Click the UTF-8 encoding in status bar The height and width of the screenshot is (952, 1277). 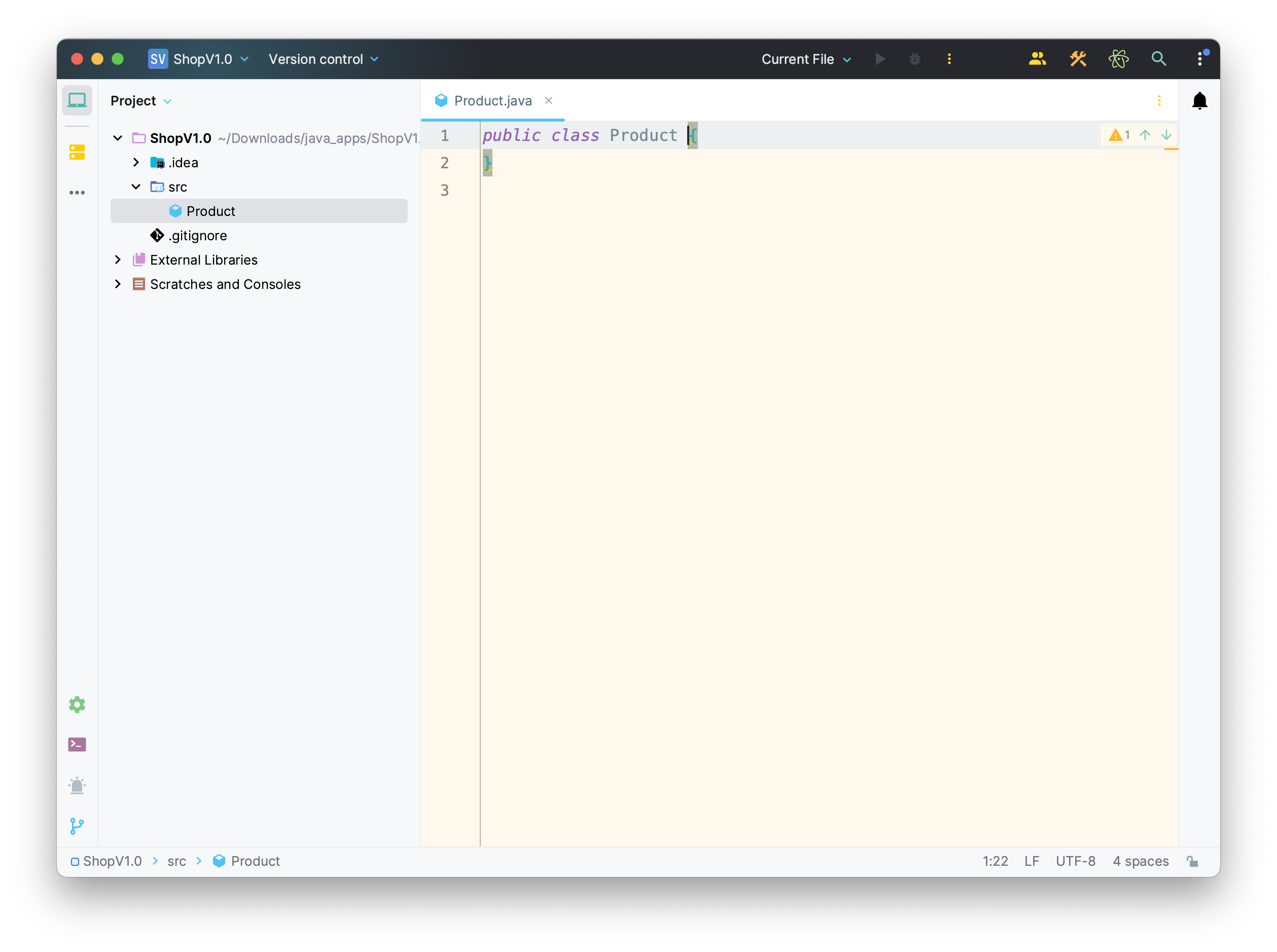point(1076,860)
